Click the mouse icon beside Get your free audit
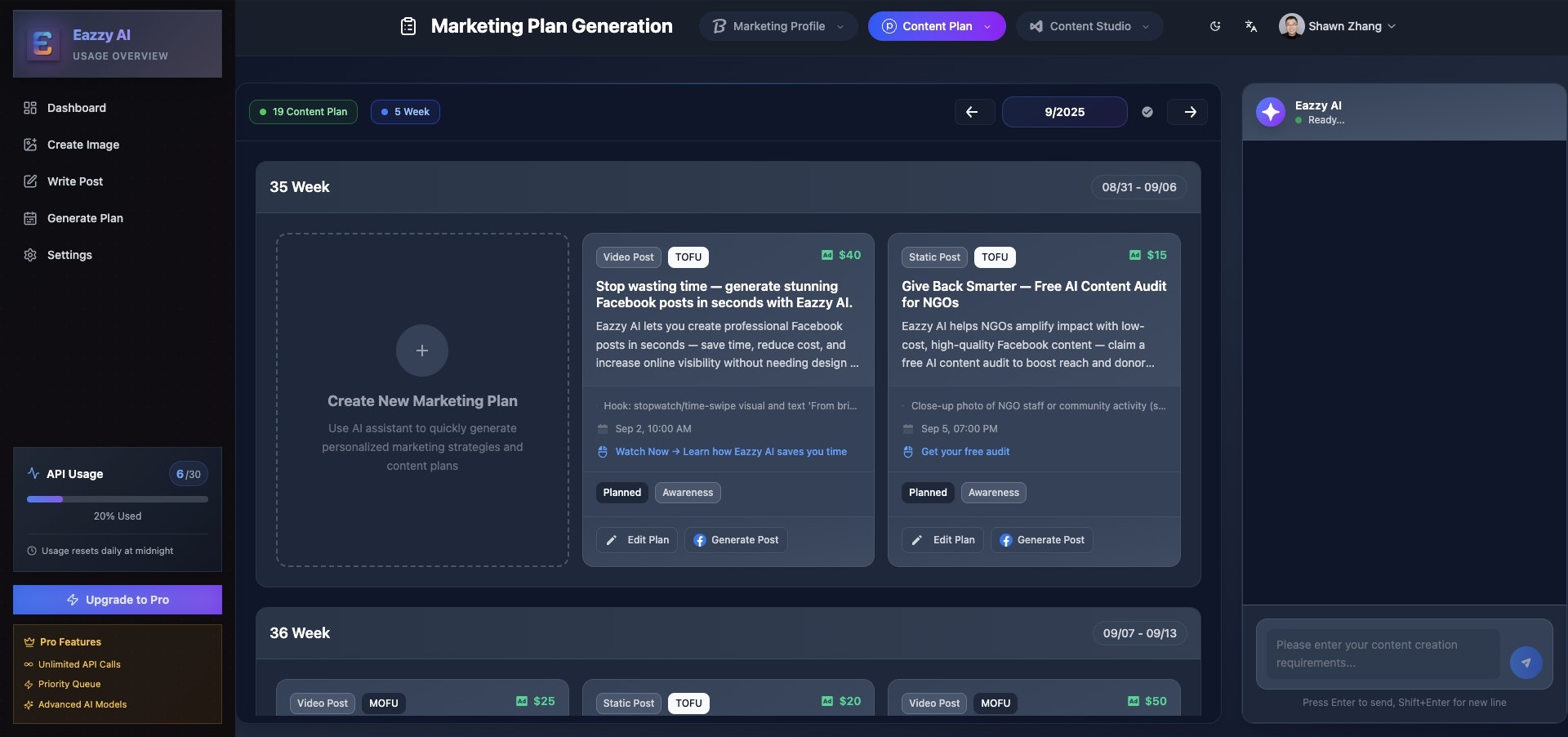Image resolution: width=1568 pixels, height=737 pixels. click(908, 452)
